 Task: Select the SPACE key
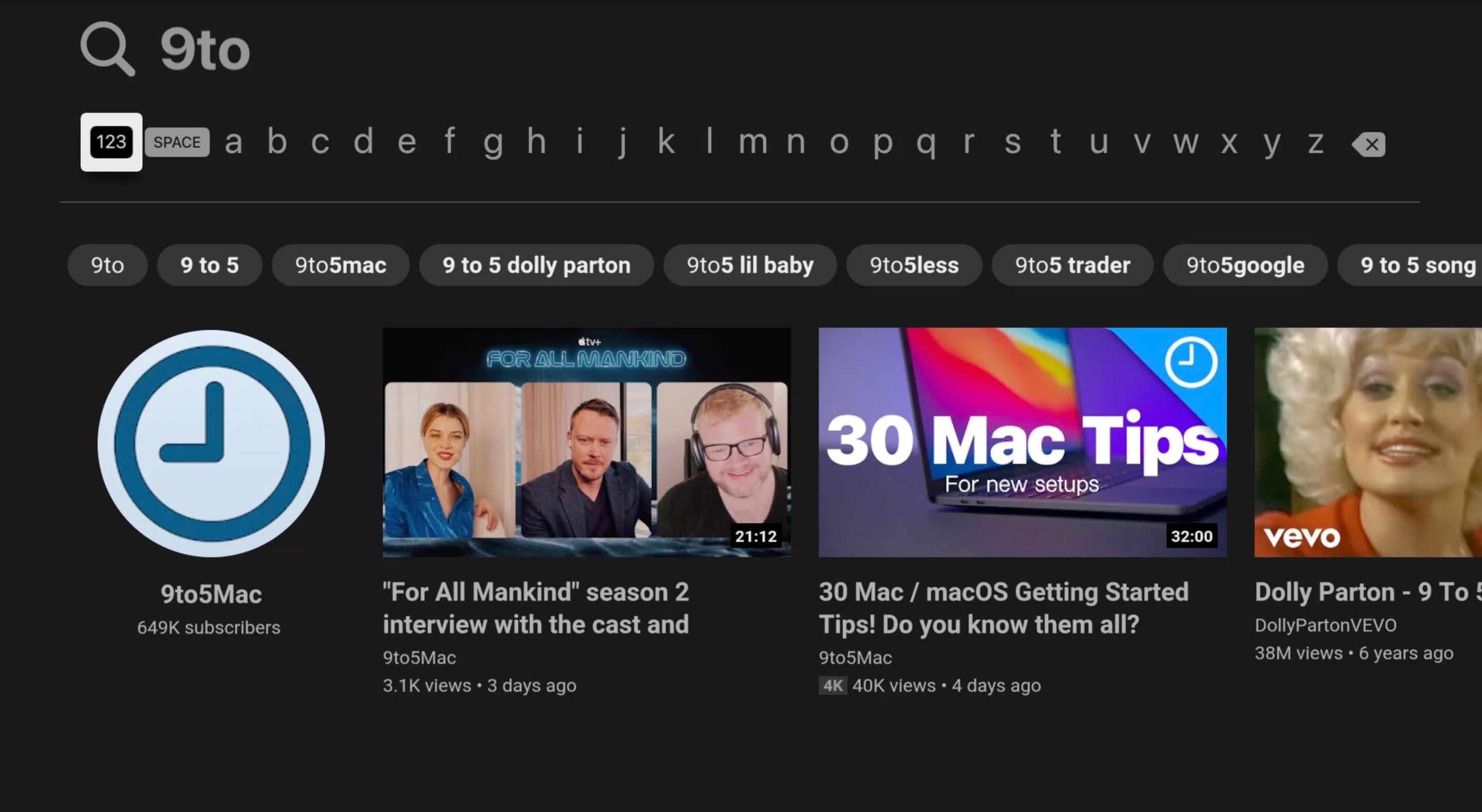pyautogui.click(x=177, y=142)
